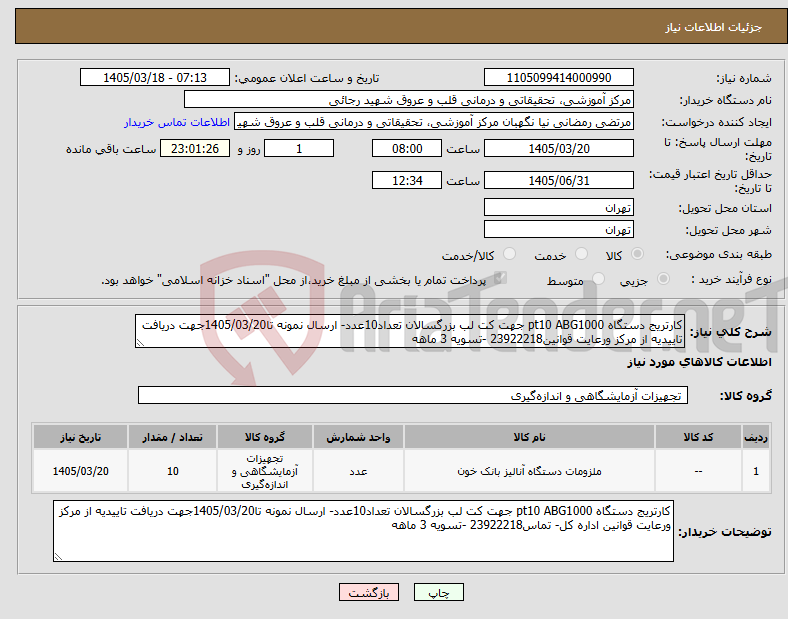Click the گروه کالا column header

click(x=265, y=437)
